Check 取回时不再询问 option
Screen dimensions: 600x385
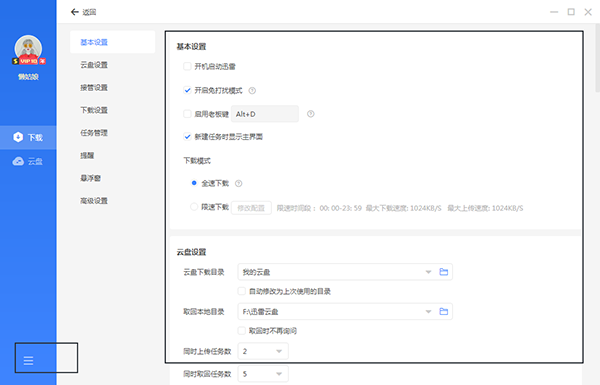coord(241,331)
